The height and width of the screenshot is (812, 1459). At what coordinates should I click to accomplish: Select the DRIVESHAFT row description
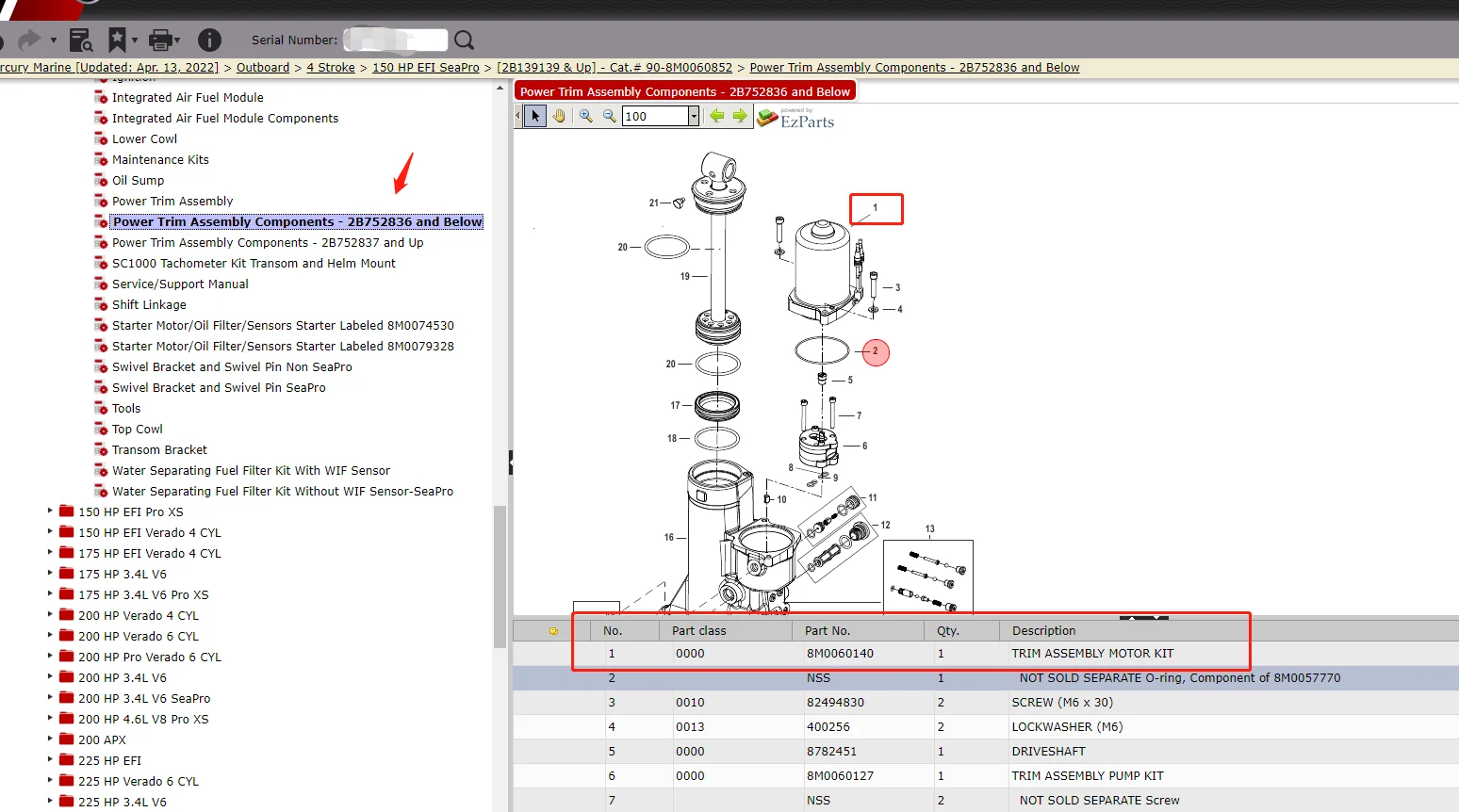point(1049,752)
